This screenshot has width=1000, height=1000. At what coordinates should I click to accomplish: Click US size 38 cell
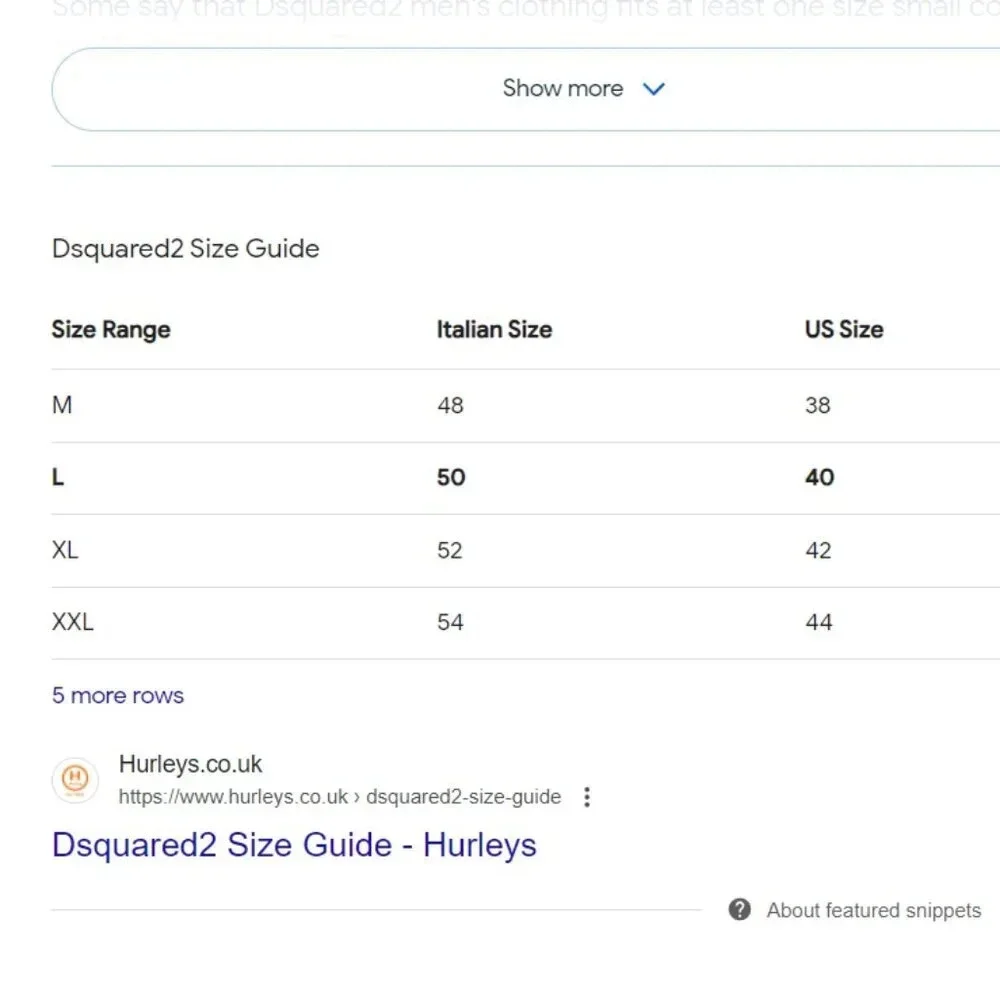coord(818,406)
